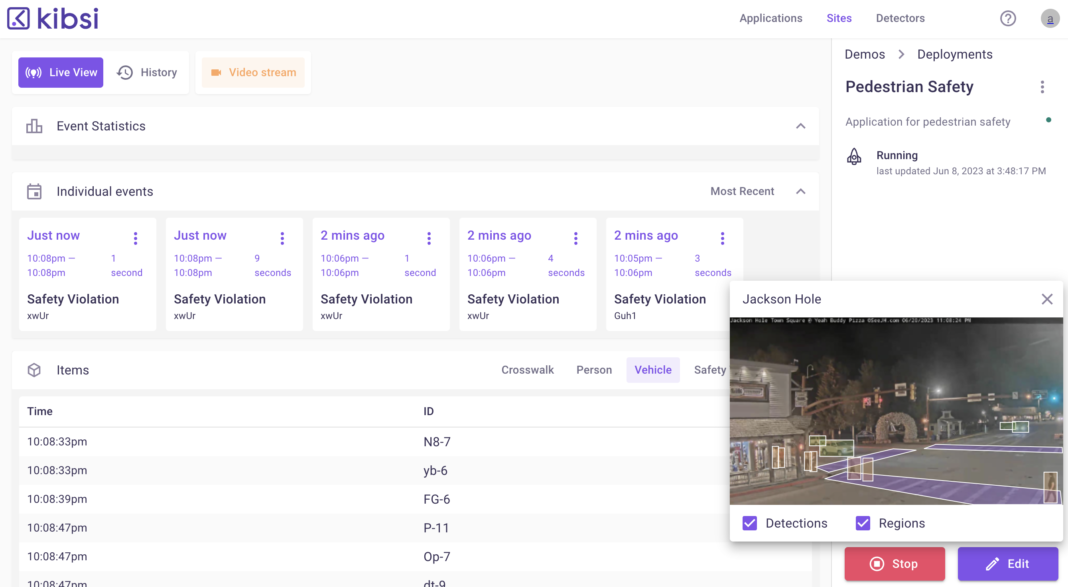
Task: Collapse the Individual events panel
Action: tap(800, 190)
